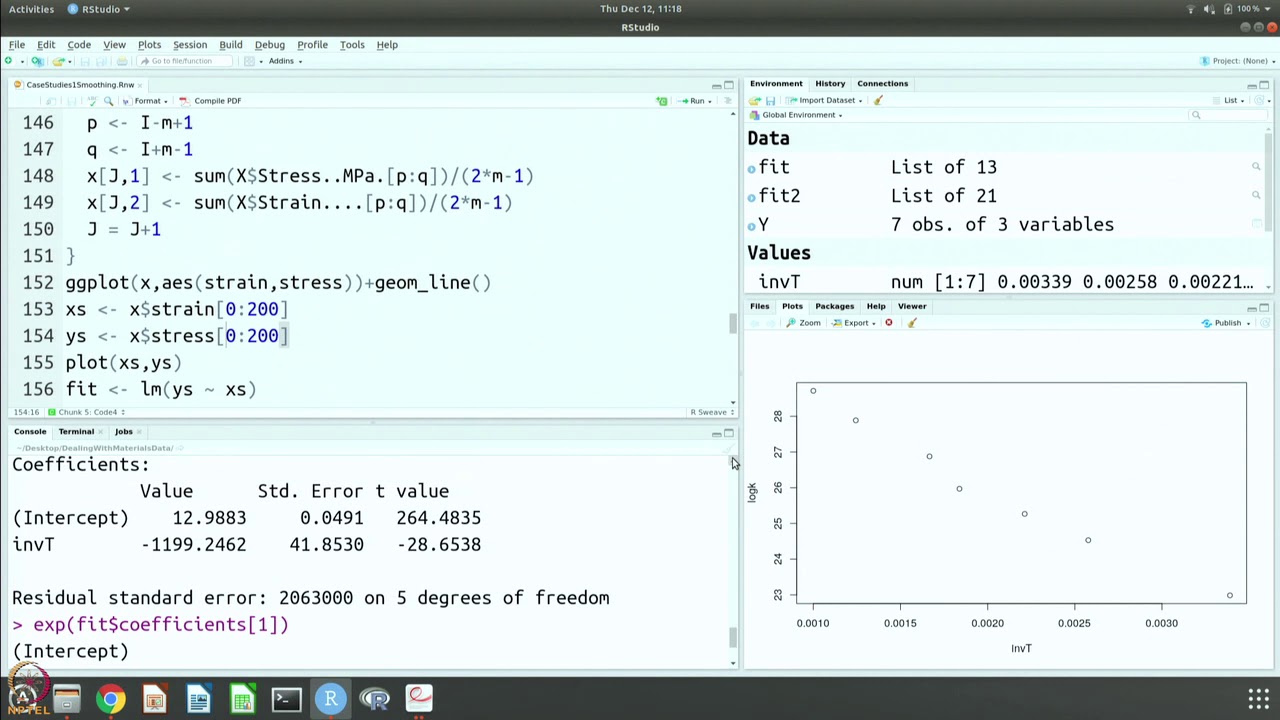The height and width of the screenshot is (720, 1280).
Task: Open the Export dropdown in Plots
Action: coord(852,323)
